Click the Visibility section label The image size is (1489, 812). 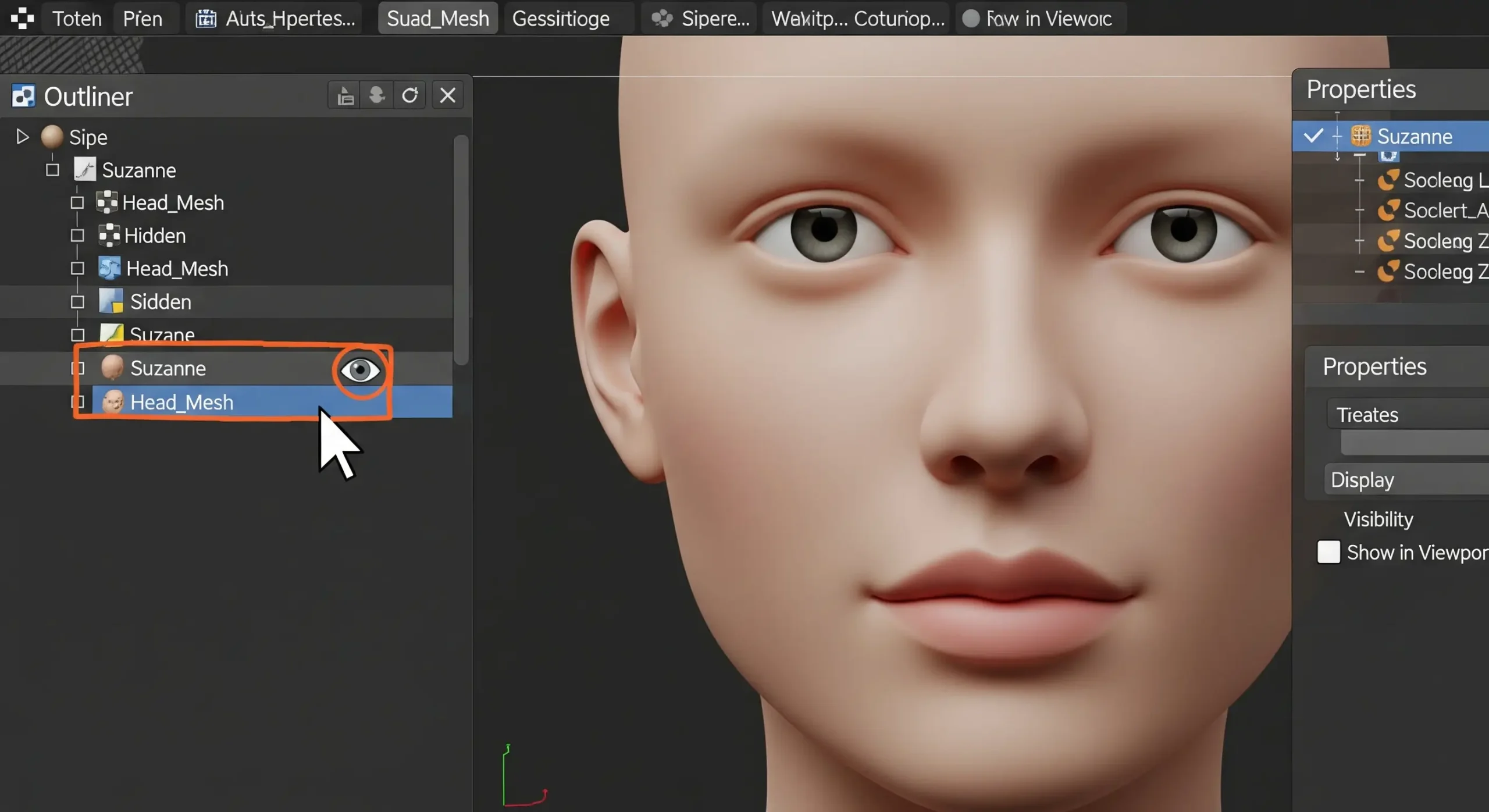(1378, 518)
